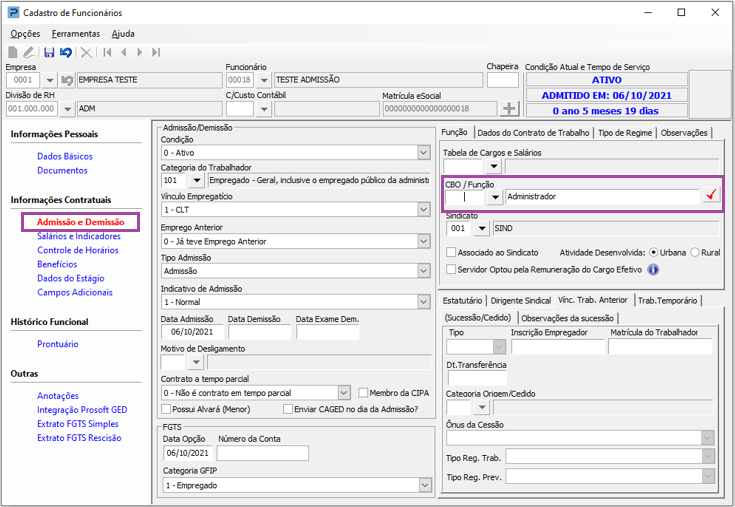Viewport: 735px width, 507px height.
Task: Go to the next record arrow
Action: (139, 52)
